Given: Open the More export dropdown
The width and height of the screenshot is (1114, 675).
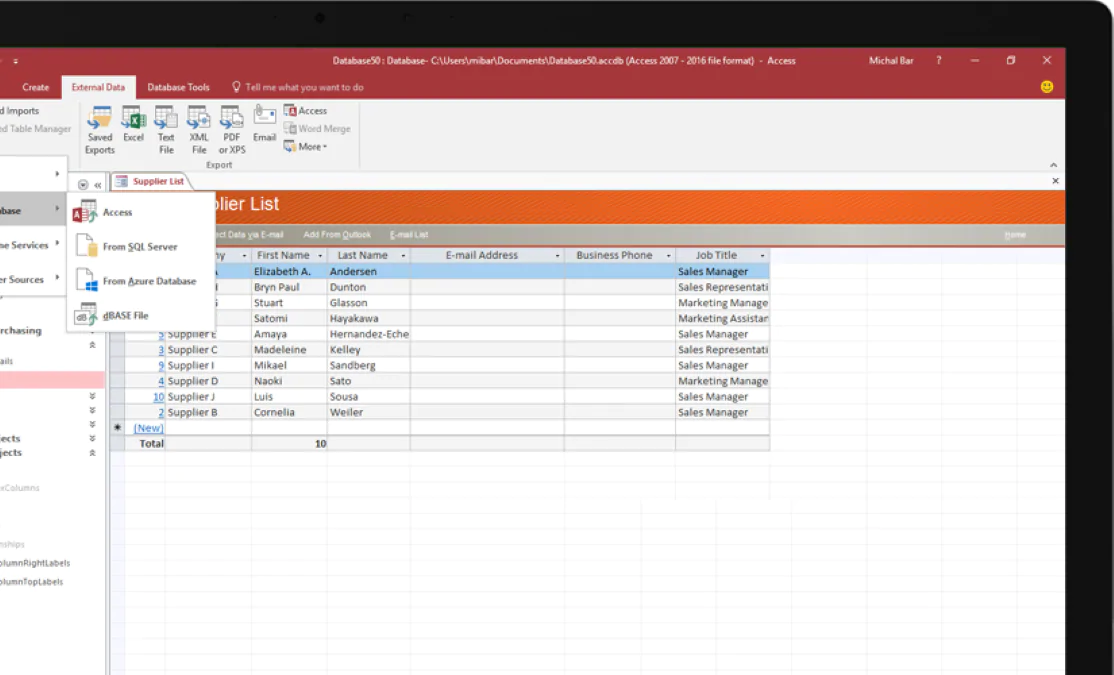Looking at the screenshot, I should (x=306, y=147).
